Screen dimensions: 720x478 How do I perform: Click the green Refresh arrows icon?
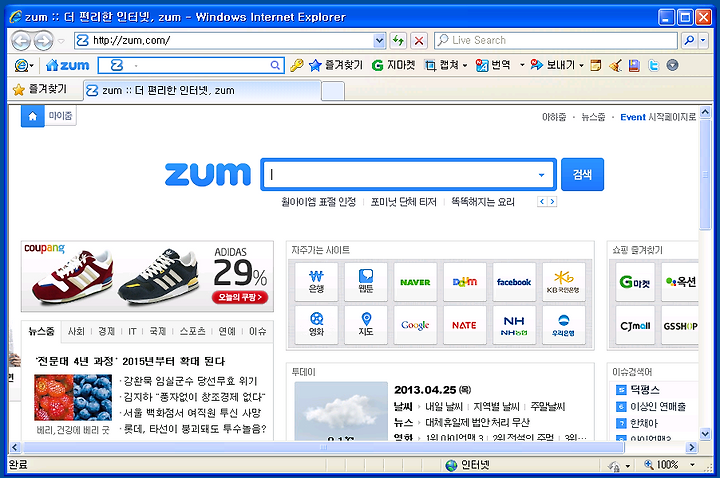pyautogui.click(x=398, y=40)
